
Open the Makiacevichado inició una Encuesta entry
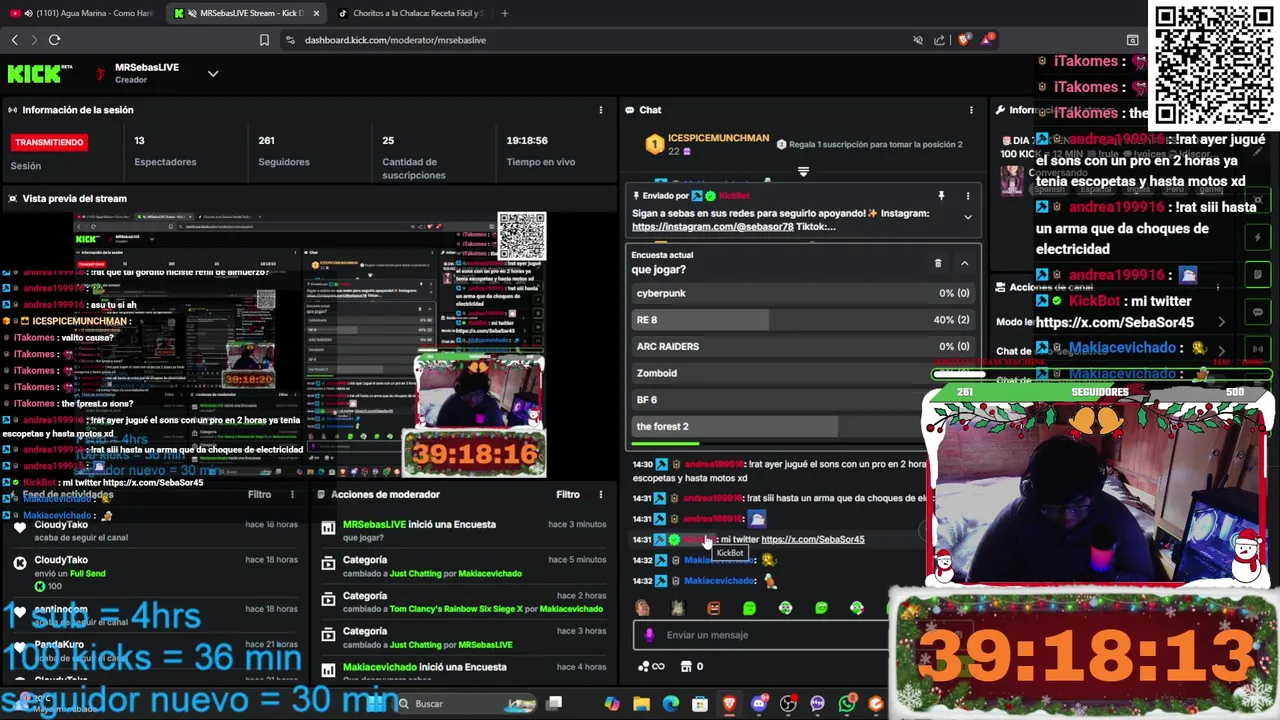coord(464,671)
